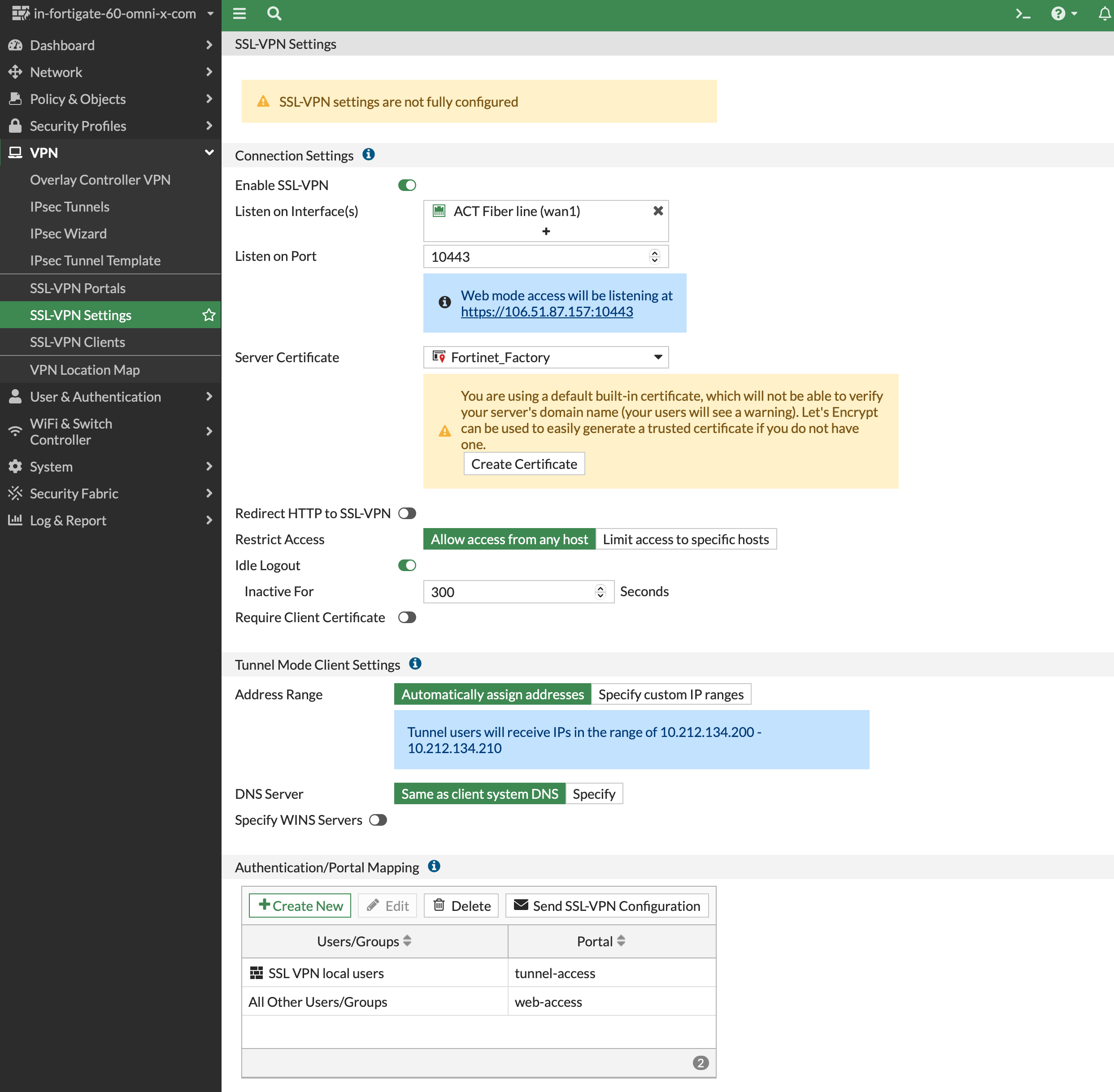Viewport: 1114px width, 1092px height.
Task: Turn on Require Client Certificate toggle
Action: 407,618
